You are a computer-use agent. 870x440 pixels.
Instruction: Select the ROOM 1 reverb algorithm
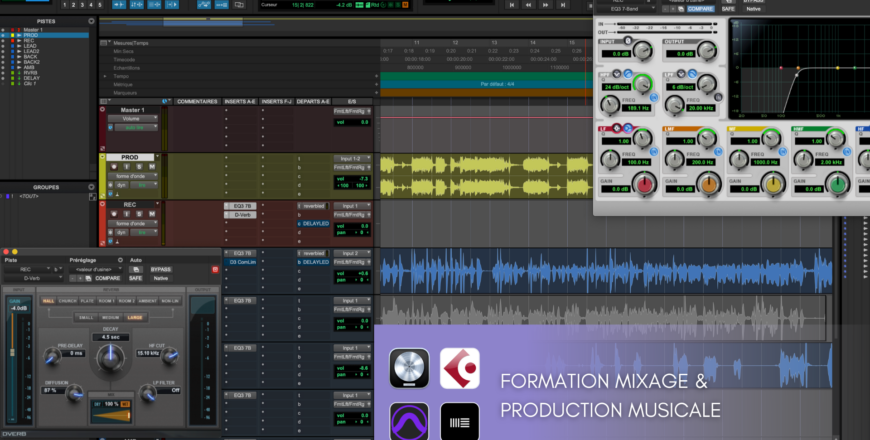(107, 301)
